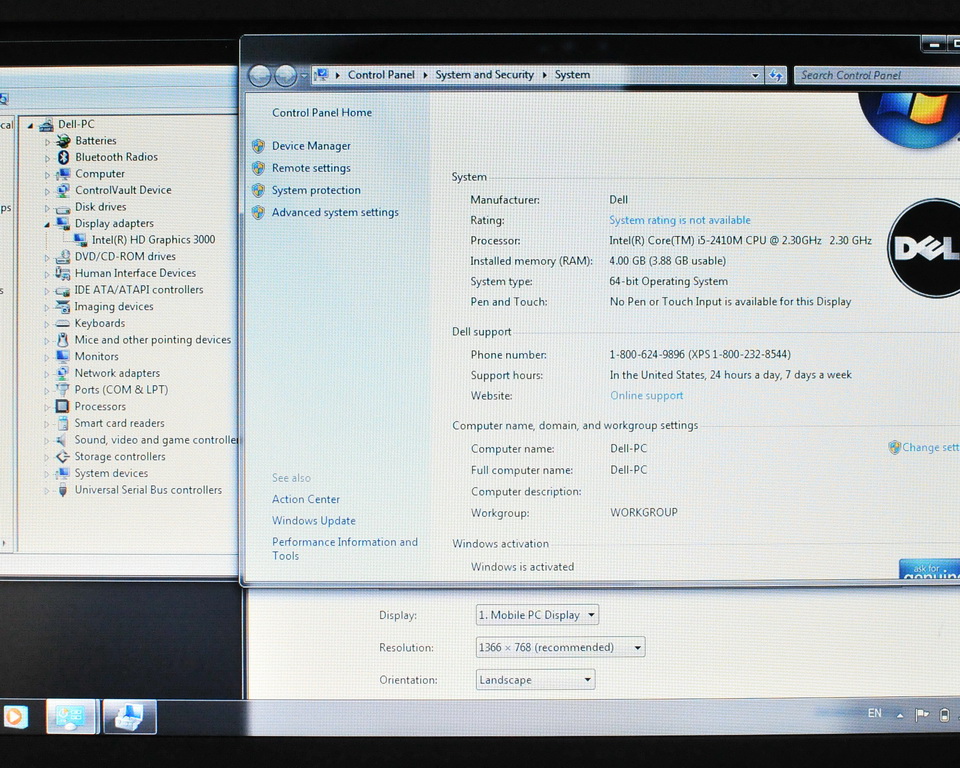
Task: Expand the Monitors node
Action: click(x=47, y=357)
